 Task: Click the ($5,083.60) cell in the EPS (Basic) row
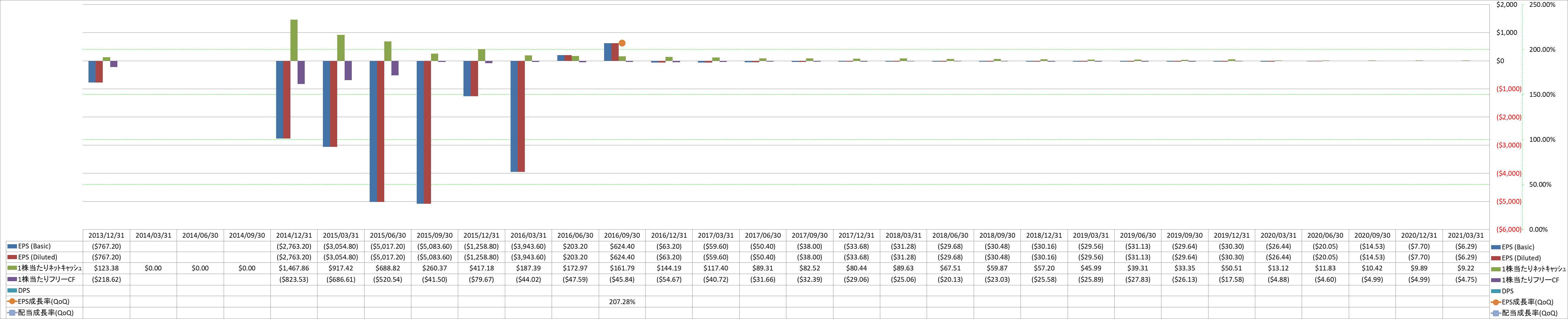(435, 247)
